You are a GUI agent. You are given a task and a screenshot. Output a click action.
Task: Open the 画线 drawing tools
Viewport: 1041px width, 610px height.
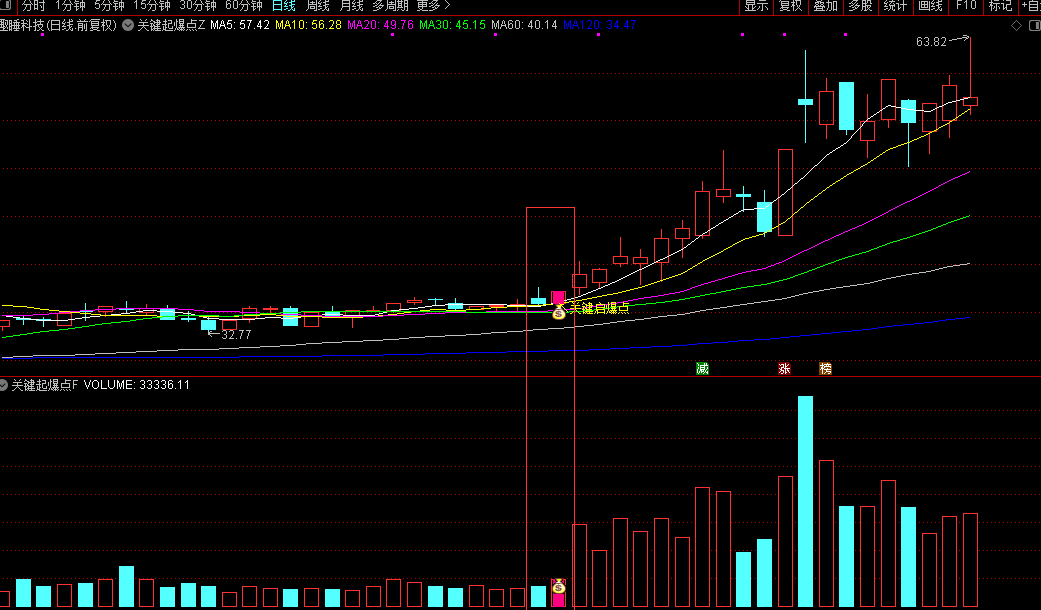click(x=930, y=6)
